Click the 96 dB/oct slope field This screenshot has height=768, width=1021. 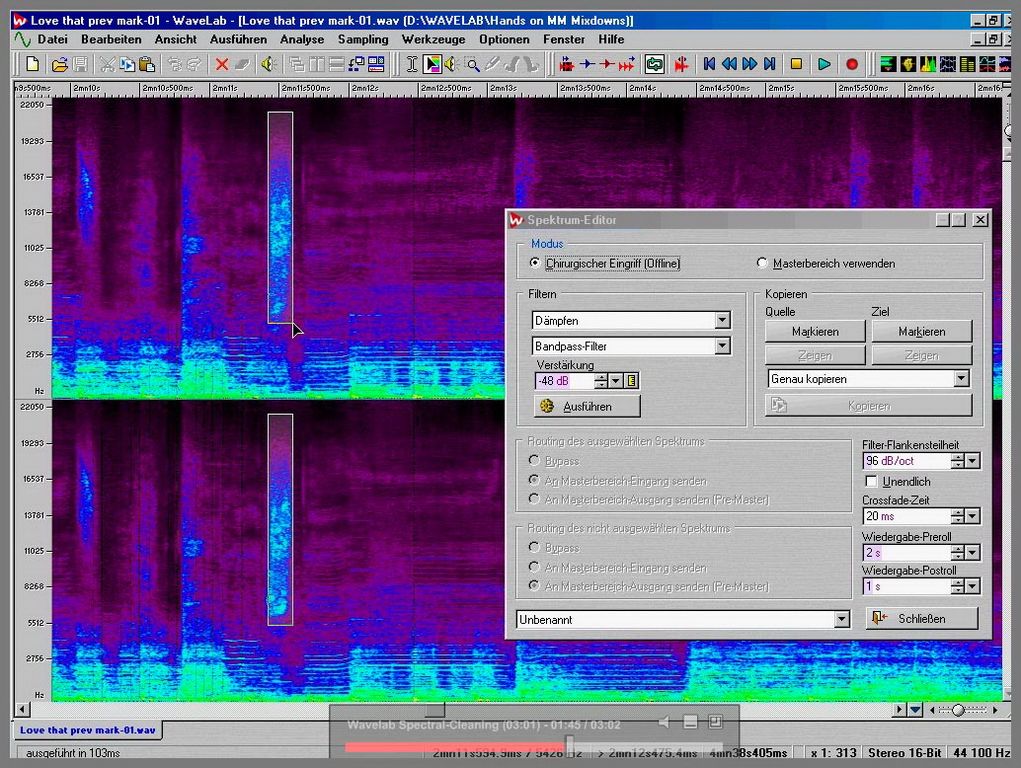point(906,461)
